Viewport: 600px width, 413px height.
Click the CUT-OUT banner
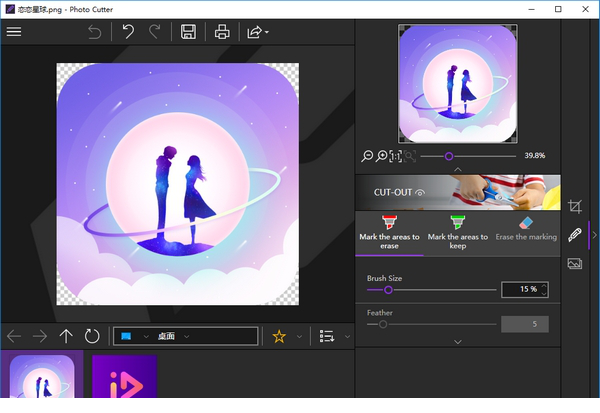pyautogui.click(x=458, y=193)
